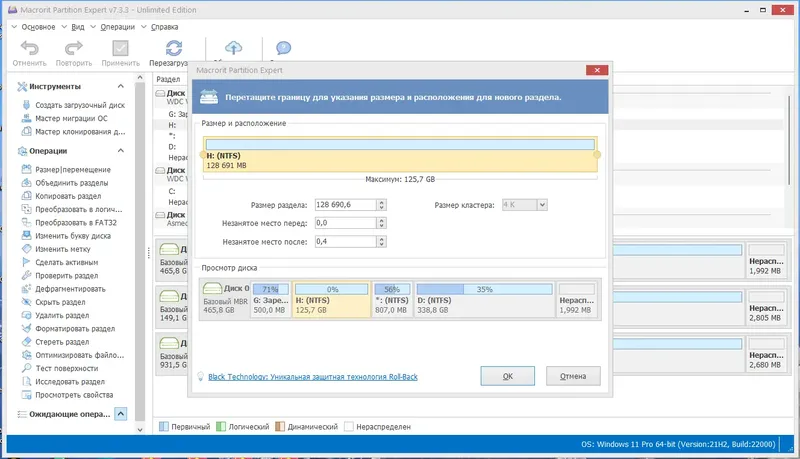
Task: Select G: 500,0 MB partition in preview
Action: (270, 299)
